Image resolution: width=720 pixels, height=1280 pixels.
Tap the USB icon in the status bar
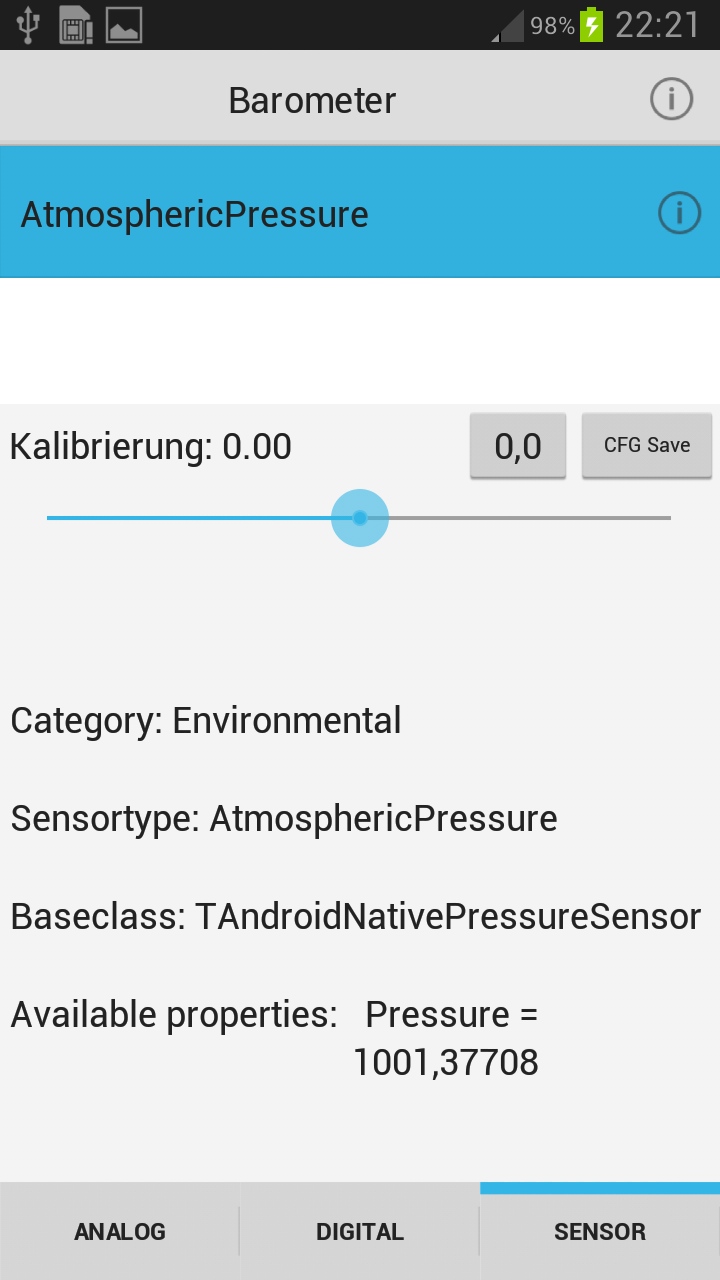[28, 25]
